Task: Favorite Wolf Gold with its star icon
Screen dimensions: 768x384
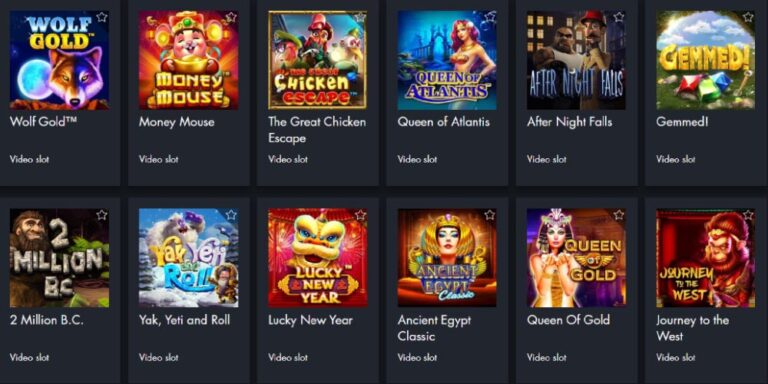Action: coord(101,17)
